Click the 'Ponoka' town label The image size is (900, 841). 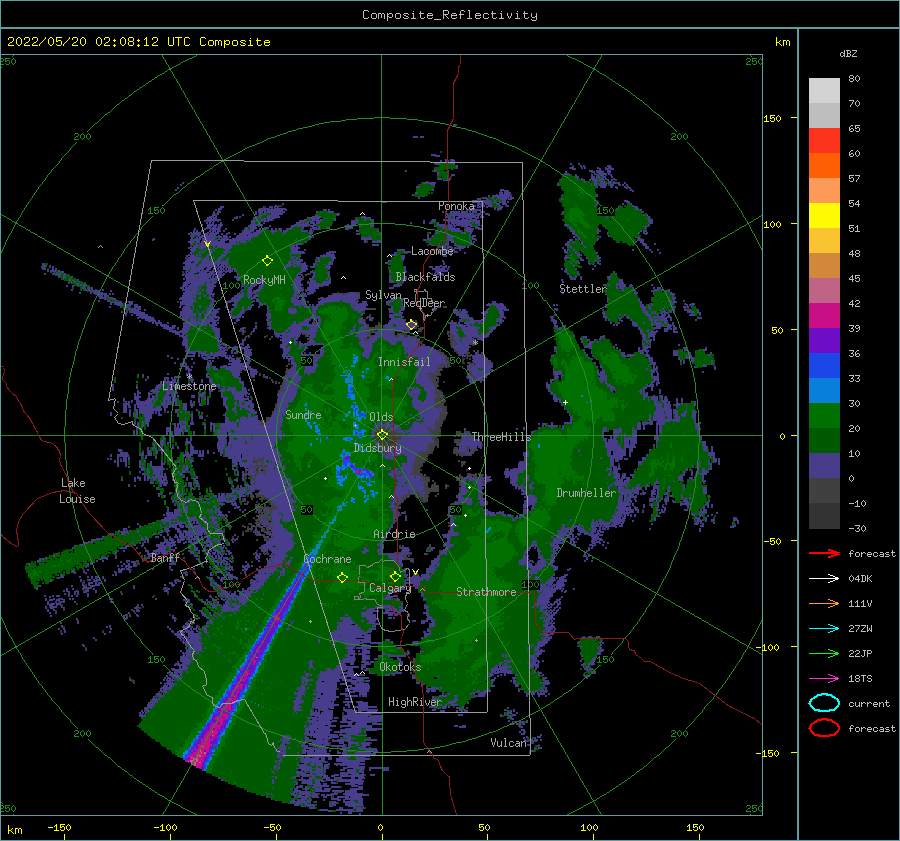[x=456, y=206]
